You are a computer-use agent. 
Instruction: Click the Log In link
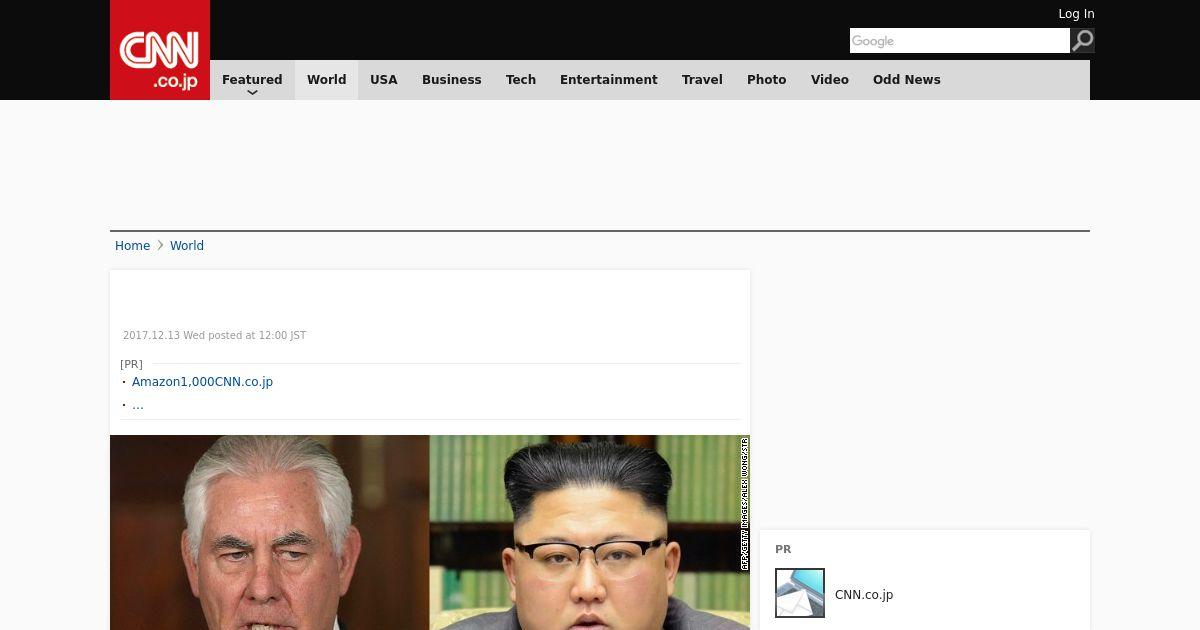(x=1076, y=14)
